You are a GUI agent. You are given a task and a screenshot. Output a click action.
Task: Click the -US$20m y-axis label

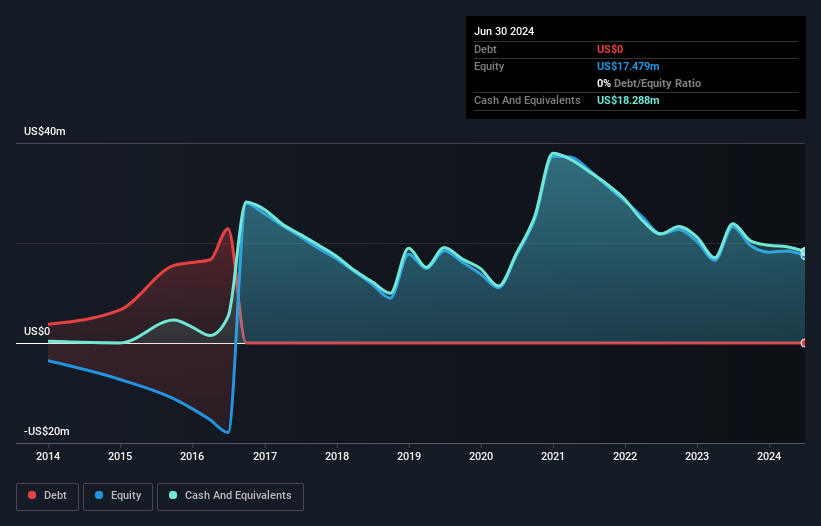47,431
